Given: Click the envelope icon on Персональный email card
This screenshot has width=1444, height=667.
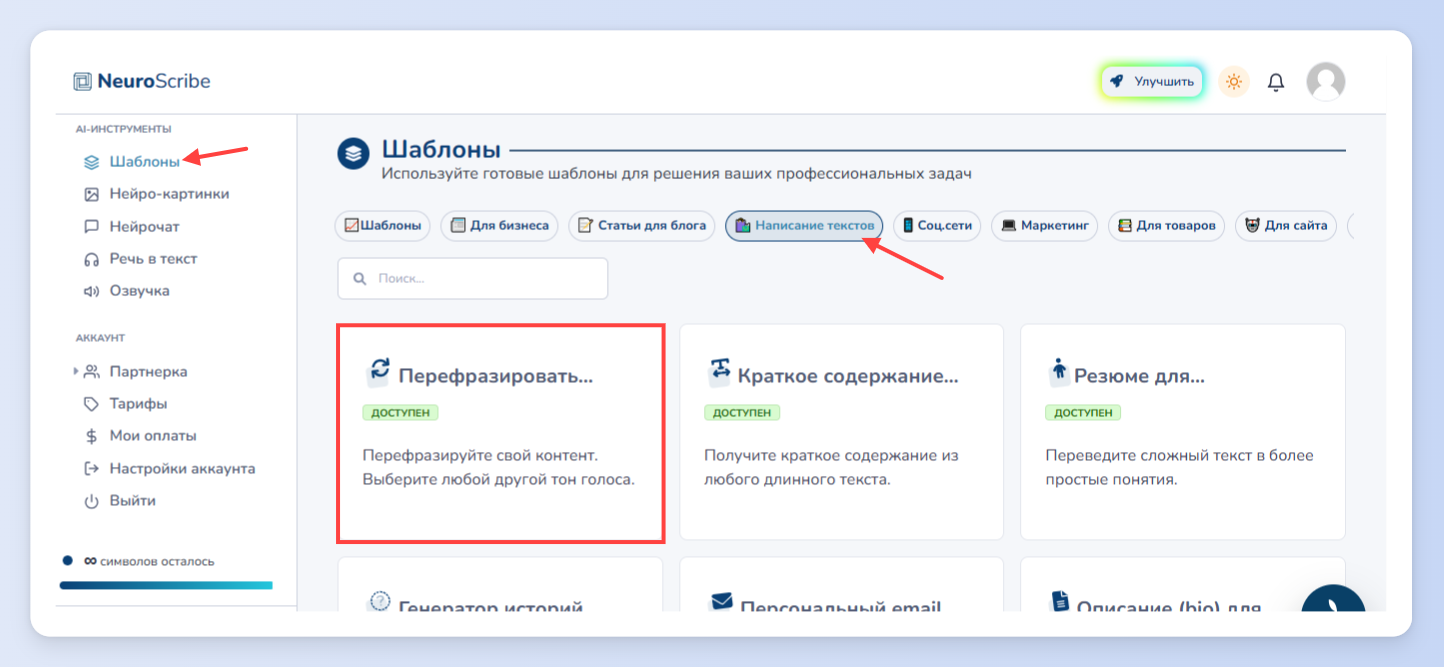Looking at the screenshot, I should click(x=721, y=601).
